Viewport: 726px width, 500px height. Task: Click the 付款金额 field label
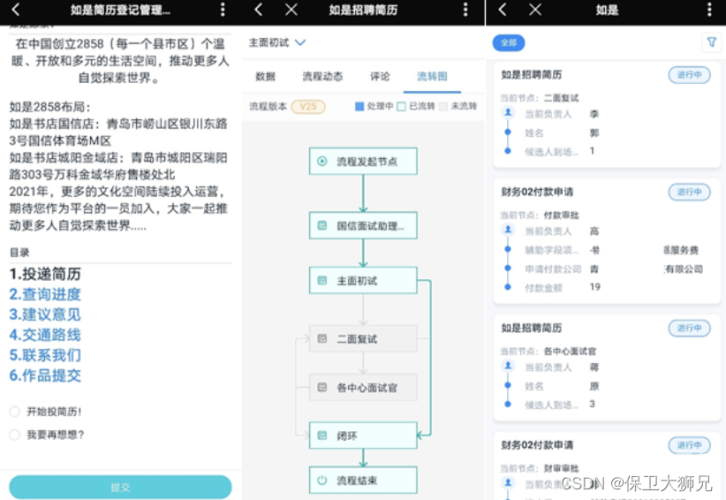click(x=544, y=288)
